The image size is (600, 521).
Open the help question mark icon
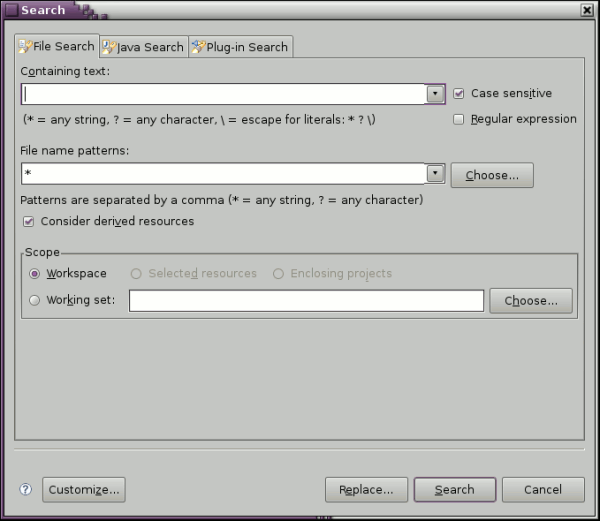26,489
